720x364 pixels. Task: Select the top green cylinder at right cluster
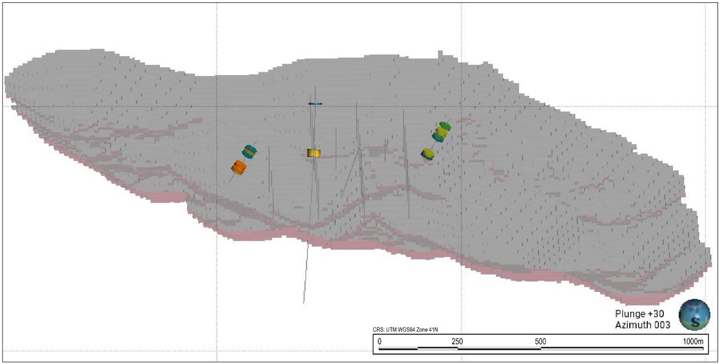coord(444,126)
